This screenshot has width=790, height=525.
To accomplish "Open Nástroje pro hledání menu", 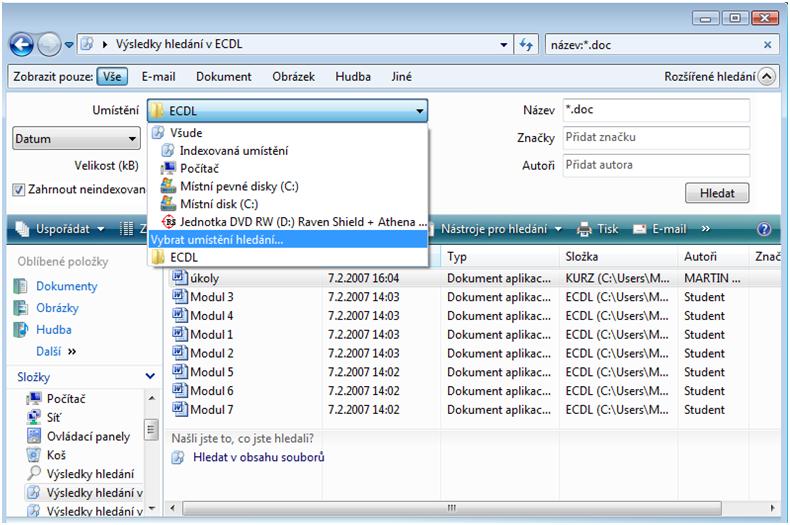I will [501, 229].
